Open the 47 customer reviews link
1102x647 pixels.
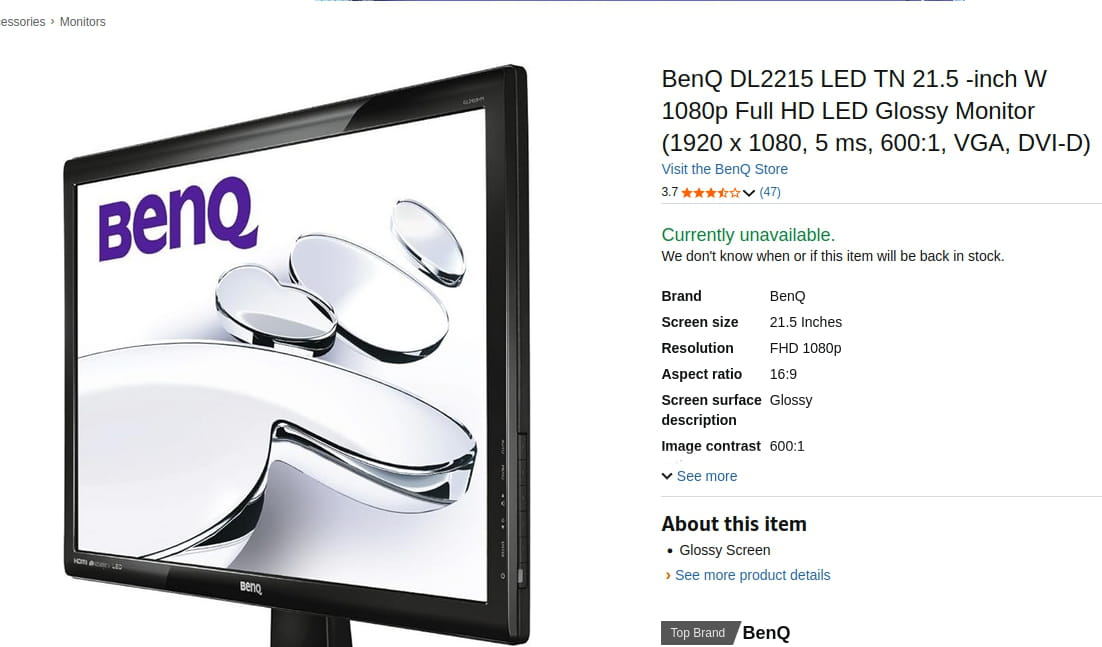point(770,192)
